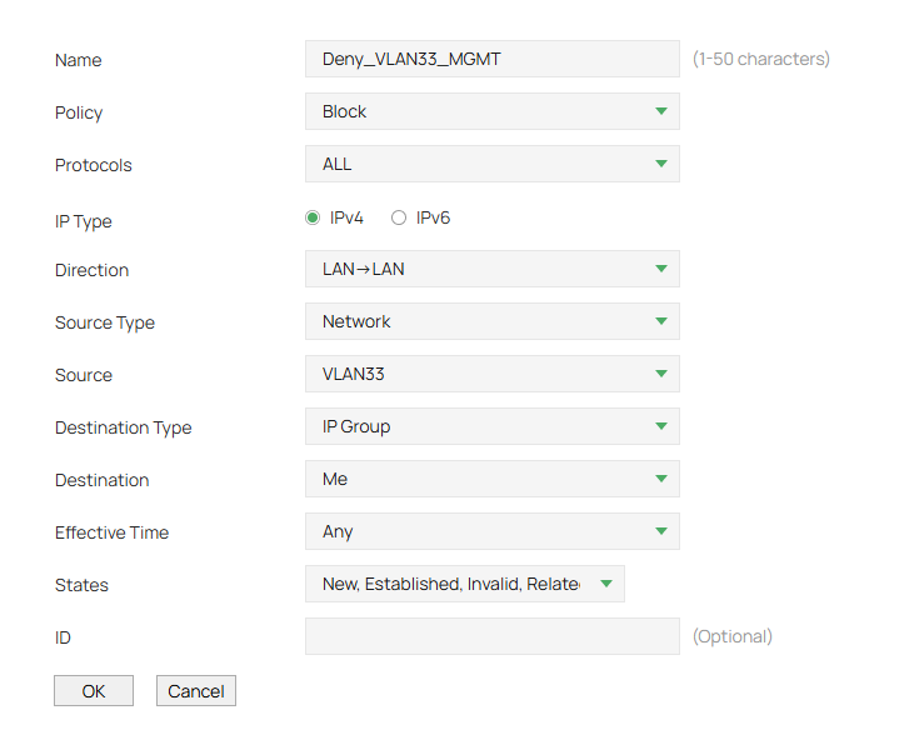This screenshot has width=899, height=730.
Task: Open the States multi-select dropdown
Action: (x=464, y=584)
